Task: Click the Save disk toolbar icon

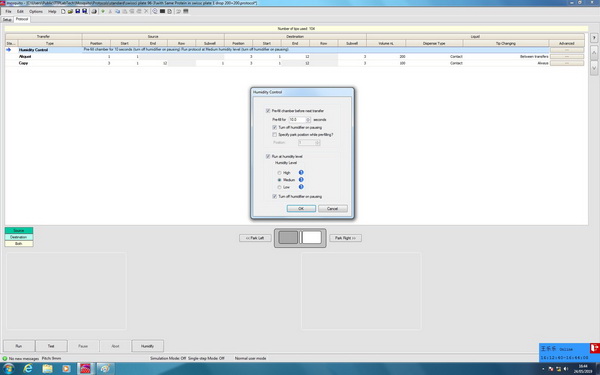Action: 78,11
